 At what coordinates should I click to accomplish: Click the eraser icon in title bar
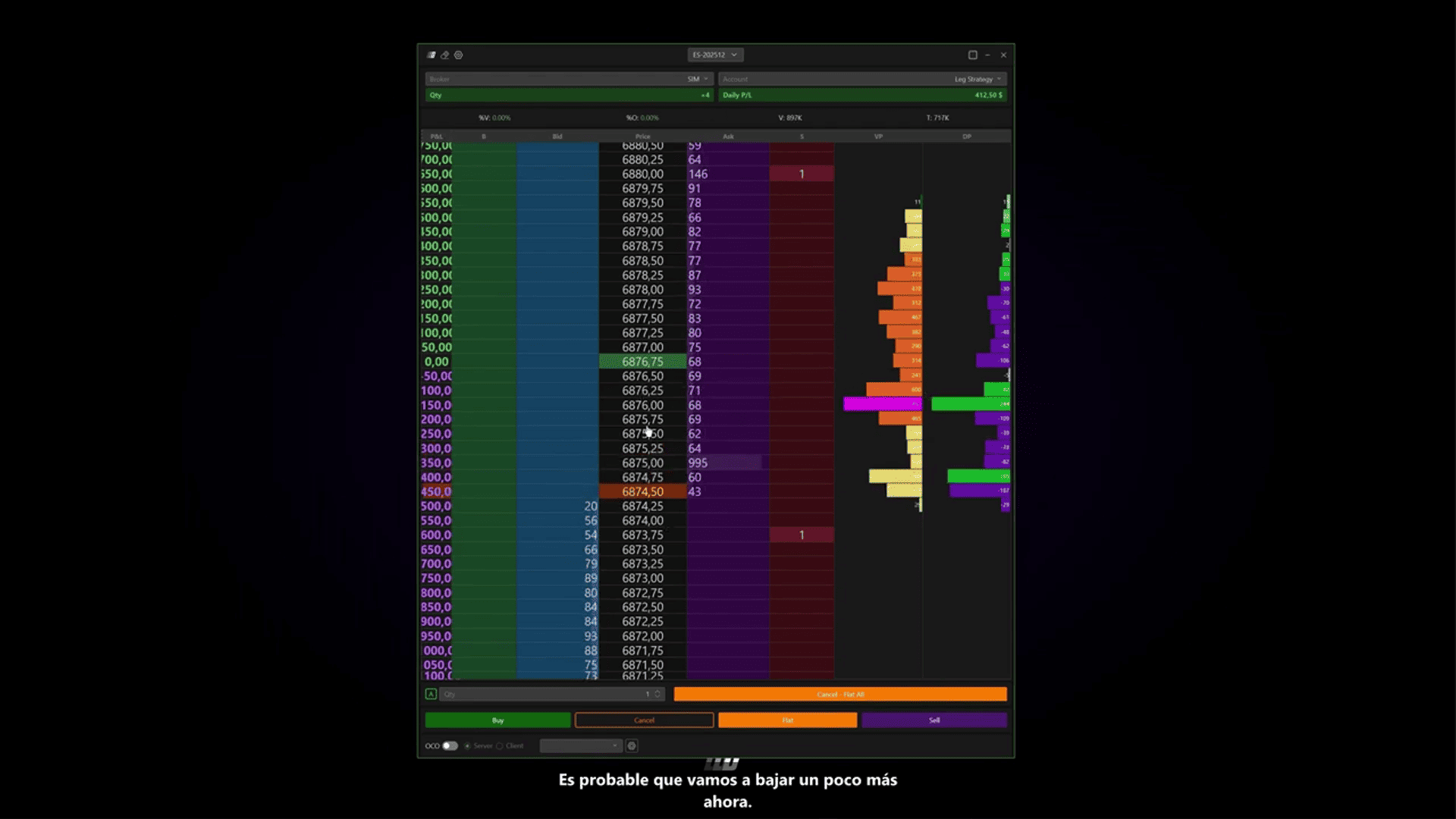[445, 55]
